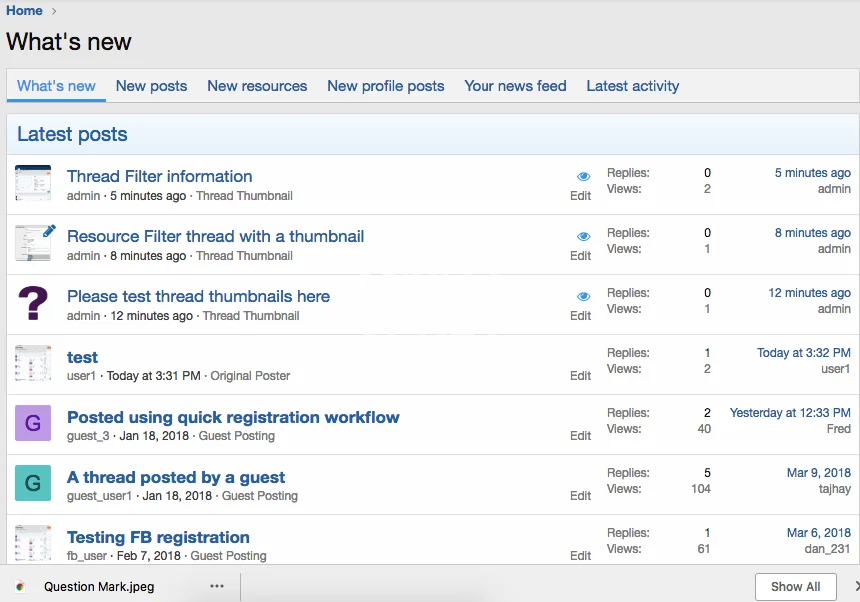Toggle the eye icon for Please test thread thumbnails
Viewport: 860px width, 602px height.
[x=584, y=297]
